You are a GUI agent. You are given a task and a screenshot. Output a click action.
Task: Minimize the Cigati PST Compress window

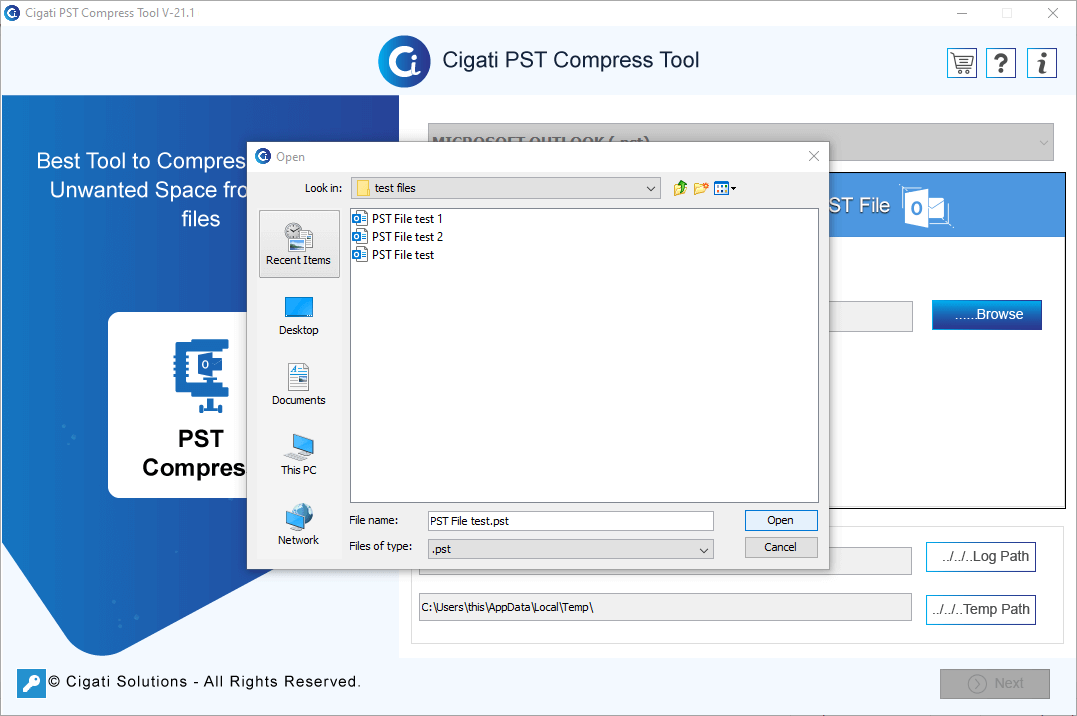[962, 13]
